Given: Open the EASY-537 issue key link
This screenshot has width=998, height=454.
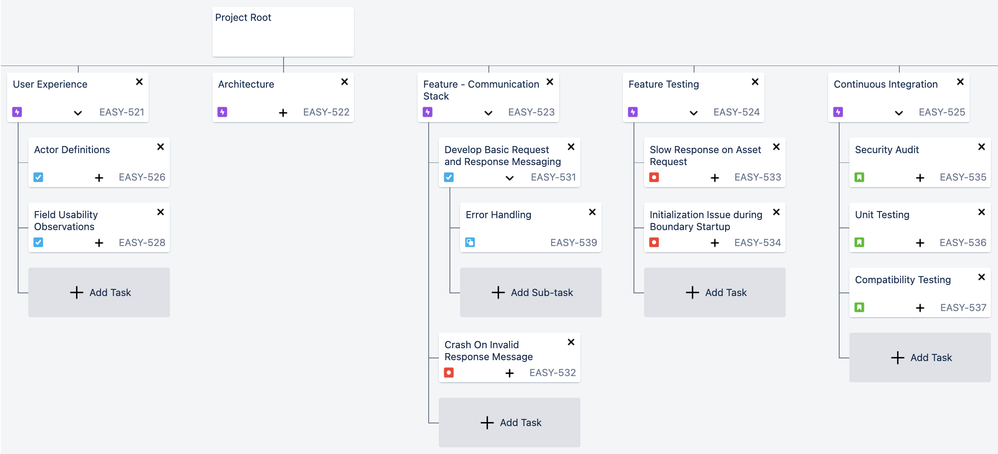Looking at the screenshot, I should pyautogui.click(x=963, y=308).
